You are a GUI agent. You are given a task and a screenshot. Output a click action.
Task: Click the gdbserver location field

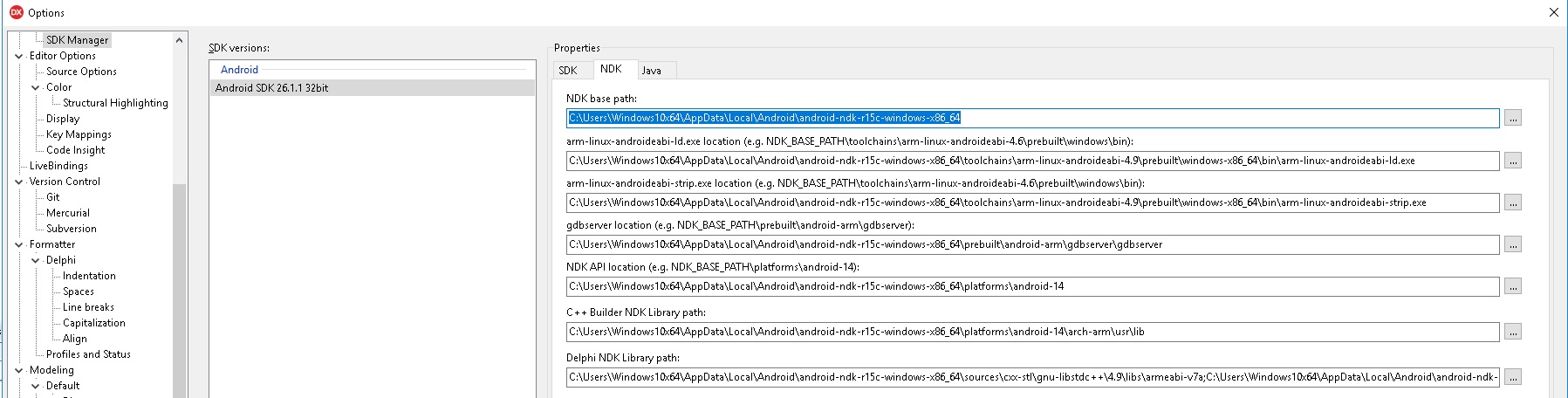click(x=1032, y=244)
